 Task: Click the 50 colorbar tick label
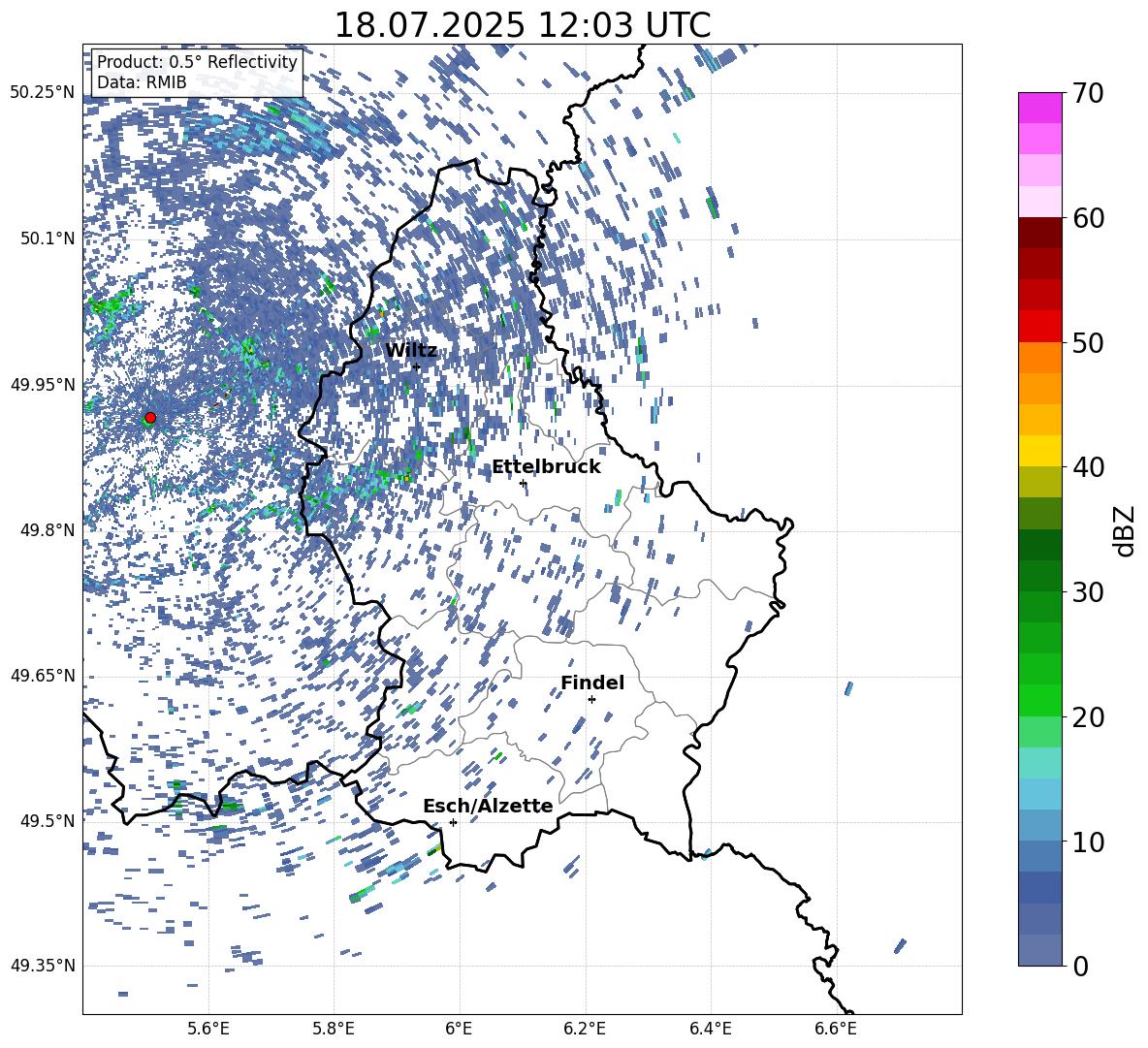click(x=1088, y=342)
